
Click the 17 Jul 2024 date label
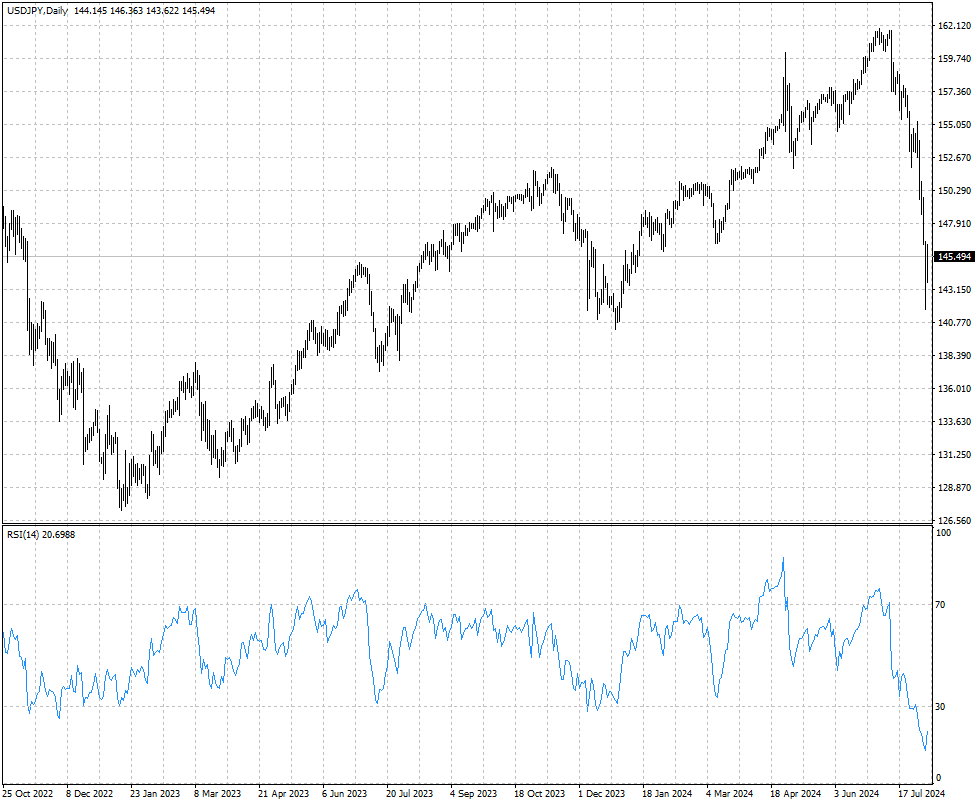920,793
